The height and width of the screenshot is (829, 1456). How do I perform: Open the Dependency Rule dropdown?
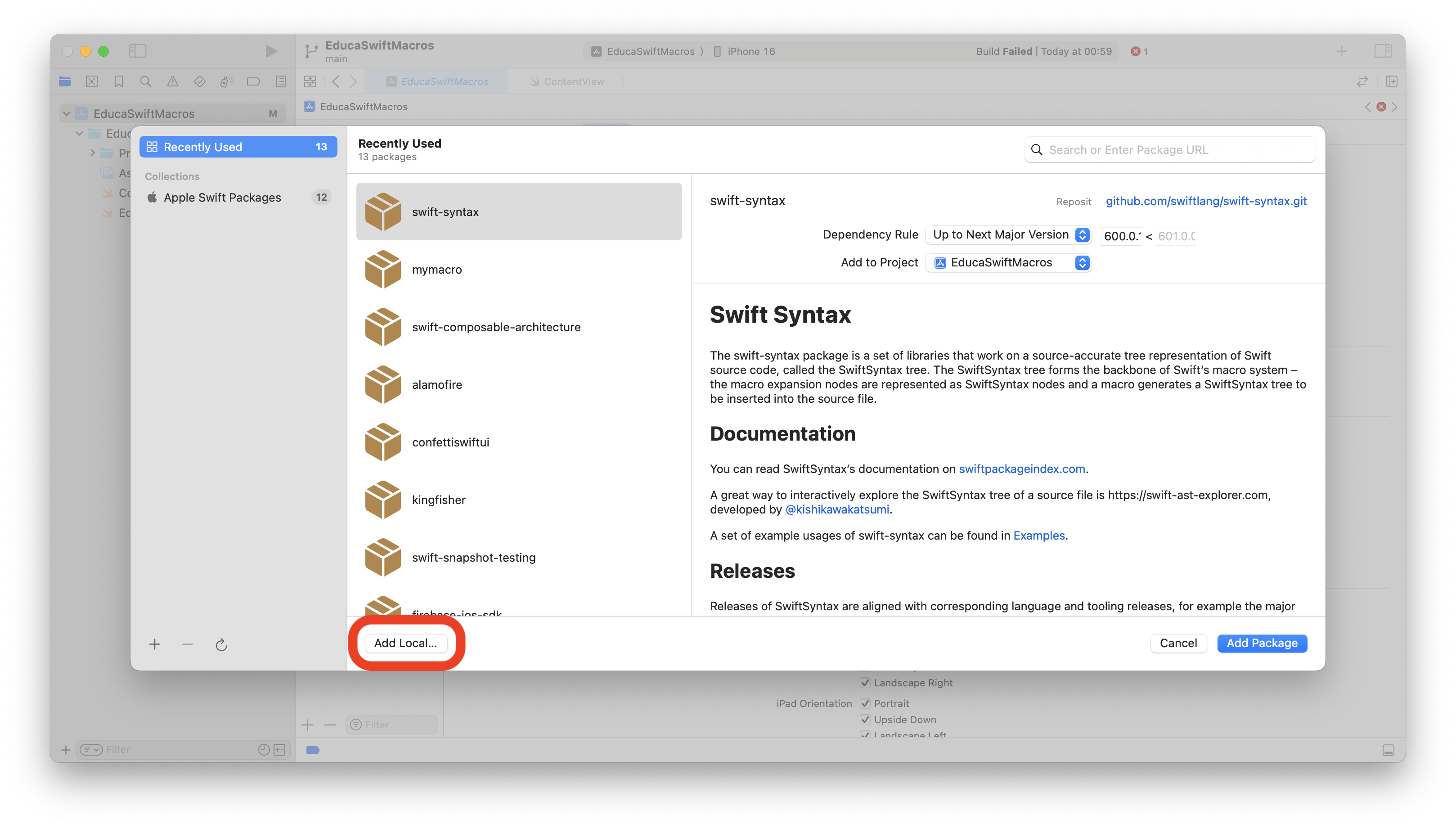tap(1008, 234)
